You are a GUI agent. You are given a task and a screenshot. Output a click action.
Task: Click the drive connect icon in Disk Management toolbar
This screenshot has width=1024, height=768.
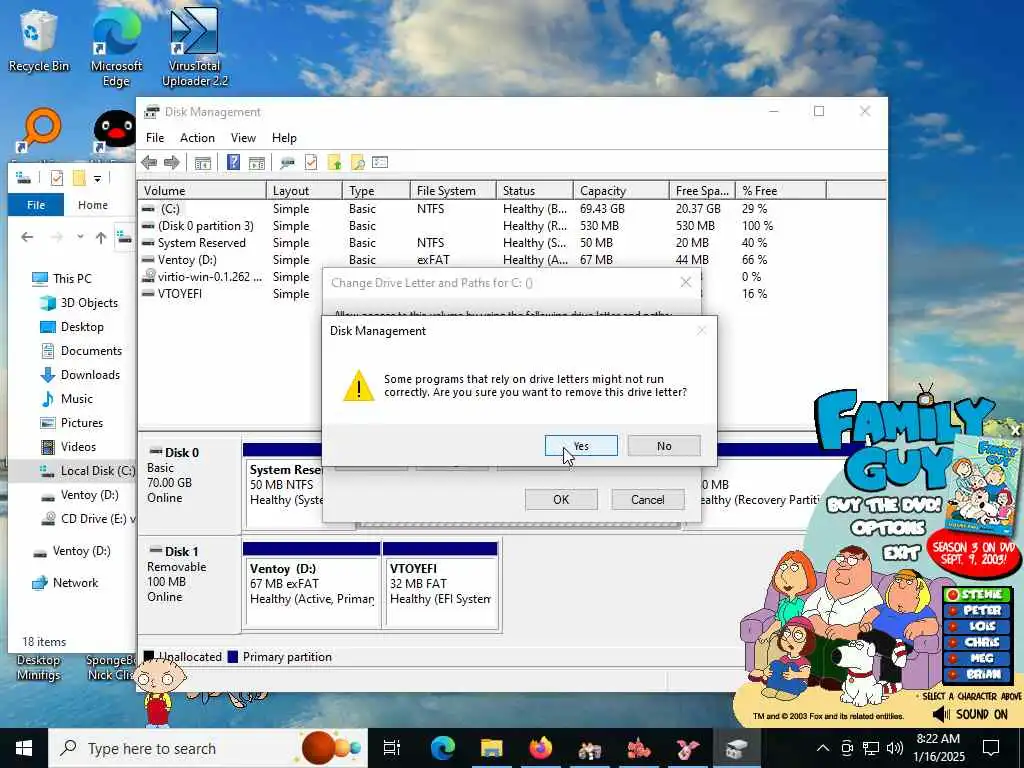(287, 163)
